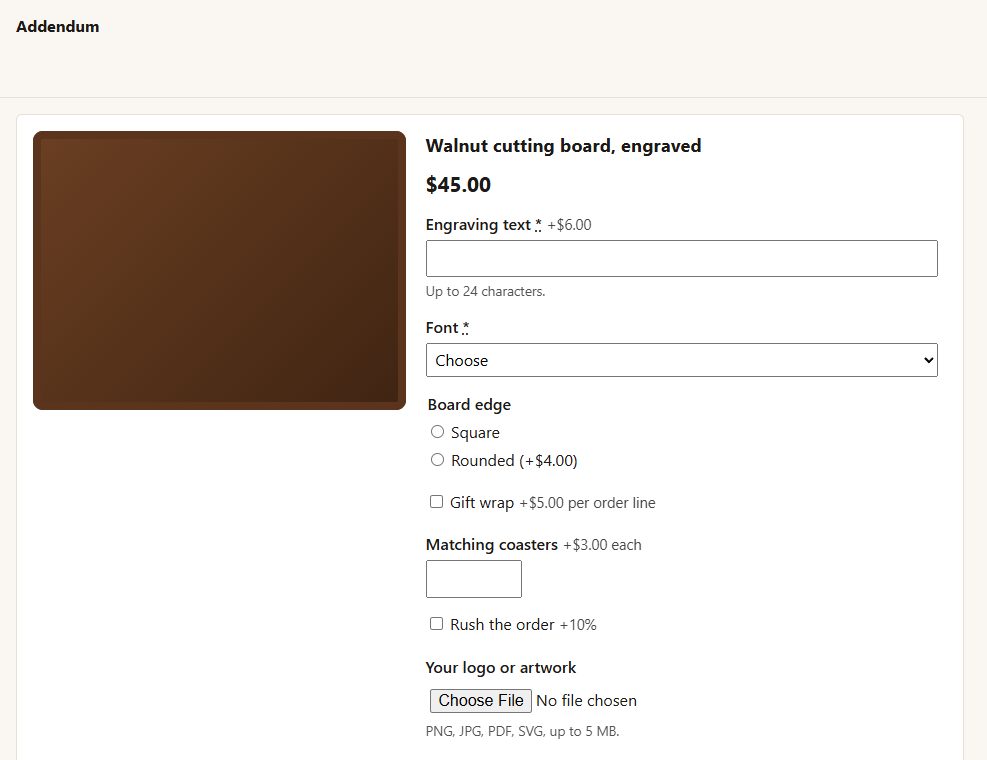987x760 pixels.
Task: Focus the Engraving text input field
Action: click(682, 258)
